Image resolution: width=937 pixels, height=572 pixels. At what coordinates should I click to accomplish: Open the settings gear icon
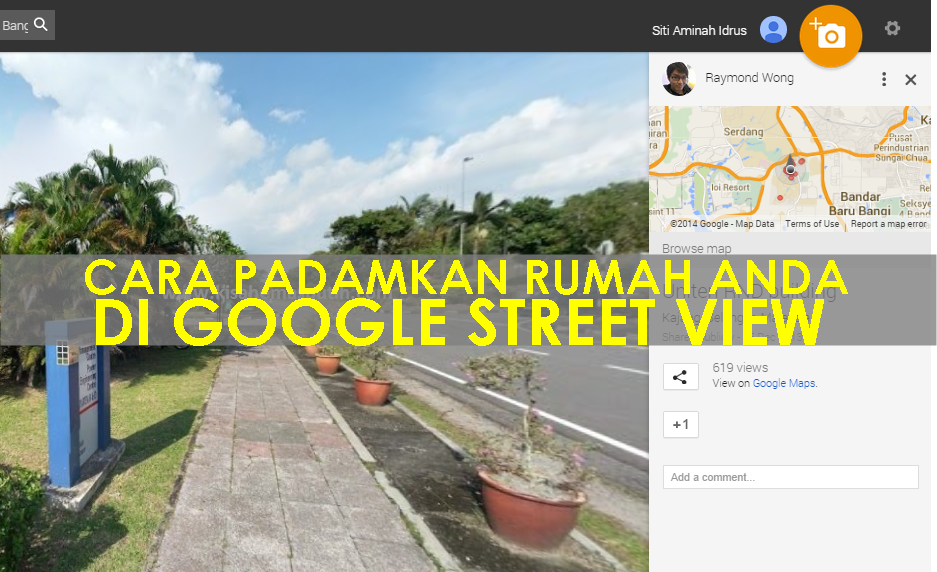click(x=892, y=28)
